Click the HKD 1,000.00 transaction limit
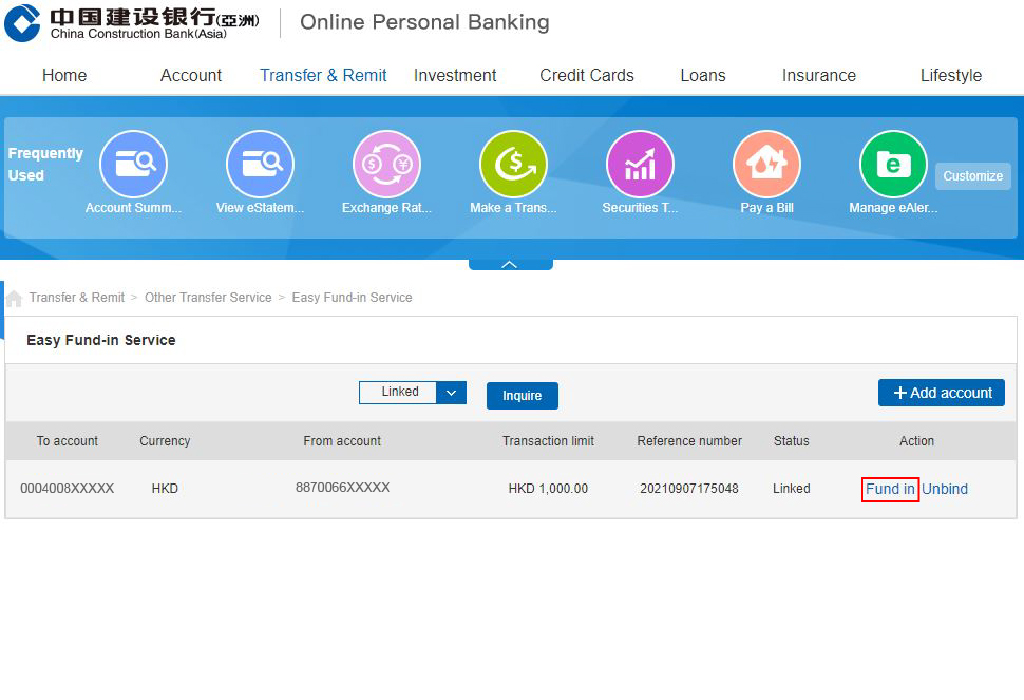Image resolution: width=1024 pixels, height=700 pixels. (x=549, y=488)
